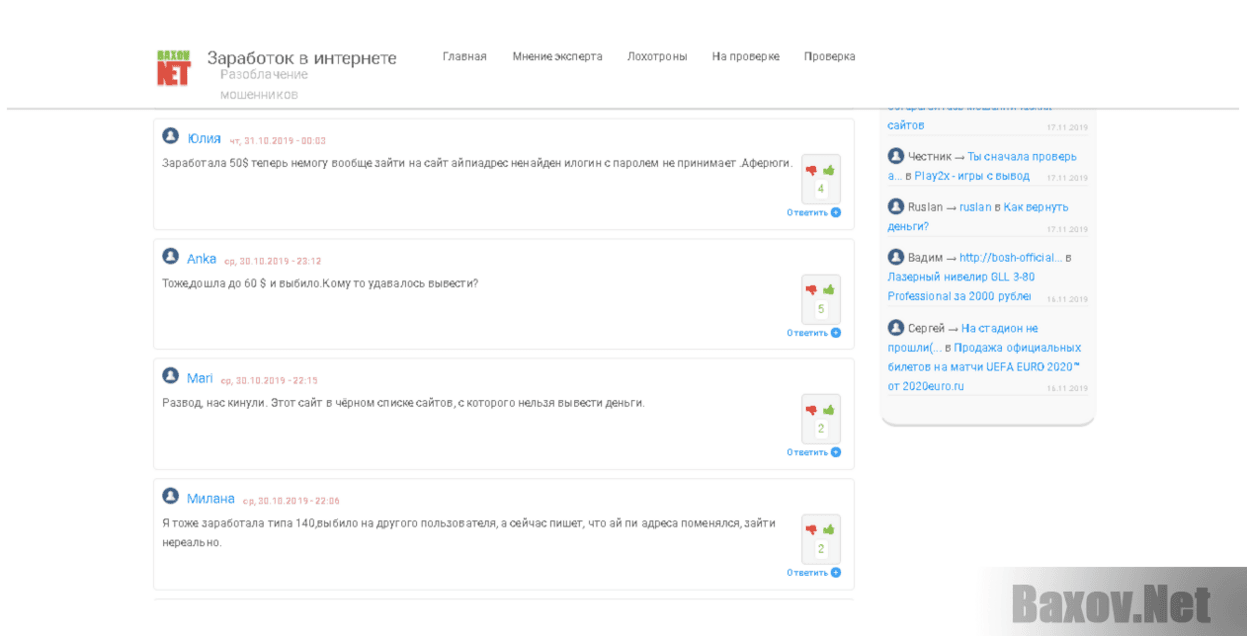This screenshot has width=1247, height=636.
Task: Click the Baxov.NET site logo
Action: click(173, 67)
